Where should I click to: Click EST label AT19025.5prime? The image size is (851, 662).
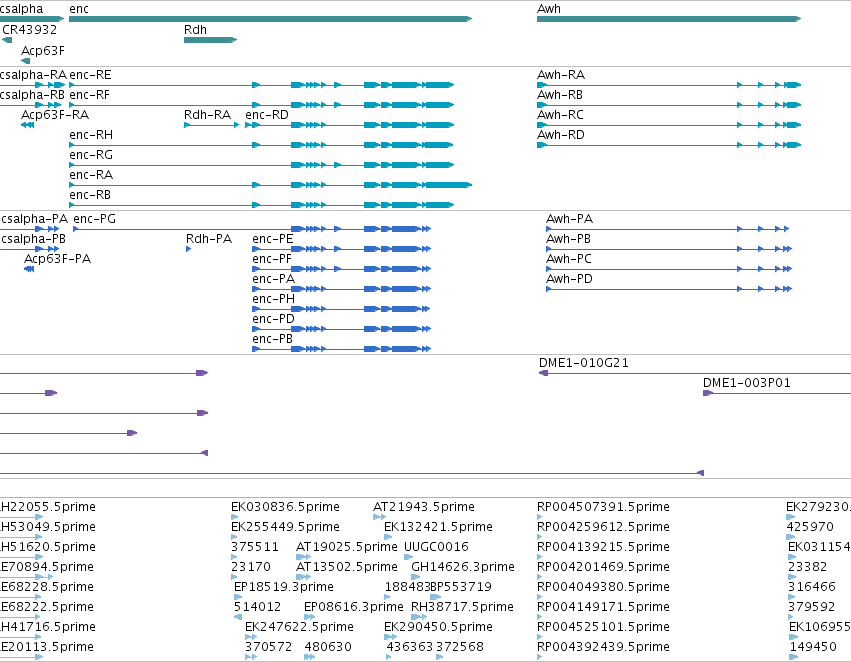347,547
